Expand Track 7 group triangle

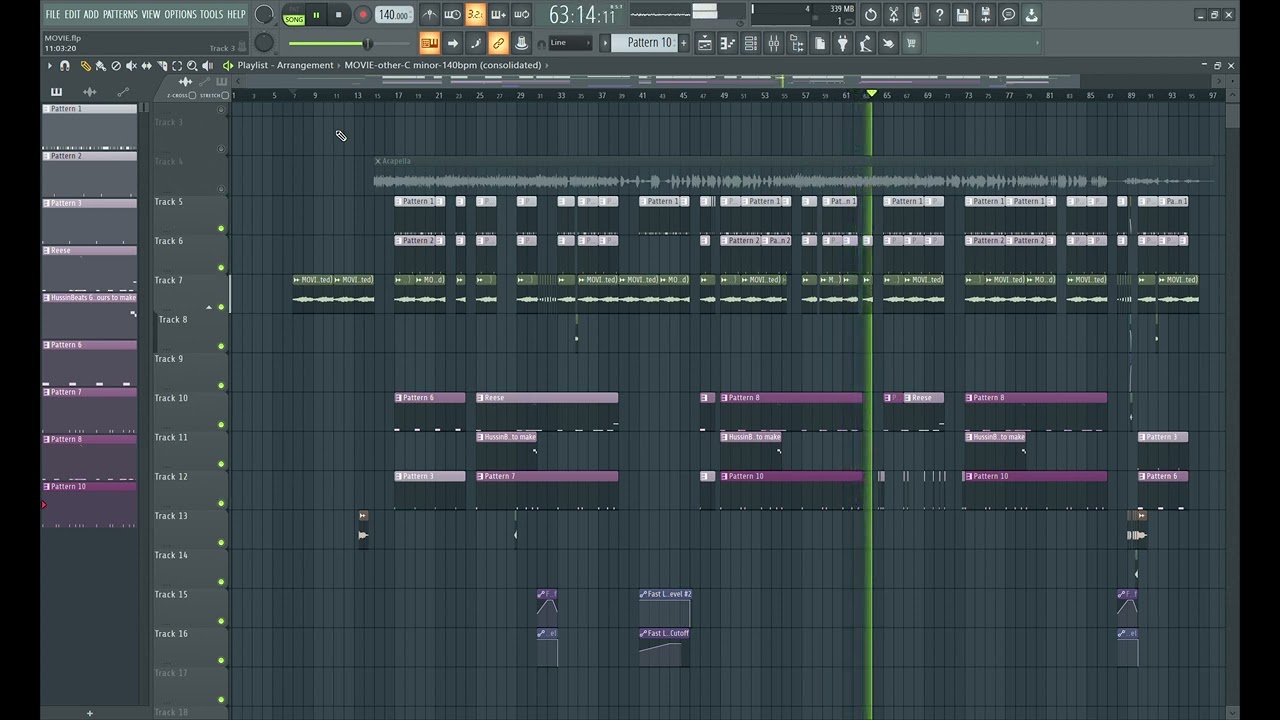(x=209, y=307)
